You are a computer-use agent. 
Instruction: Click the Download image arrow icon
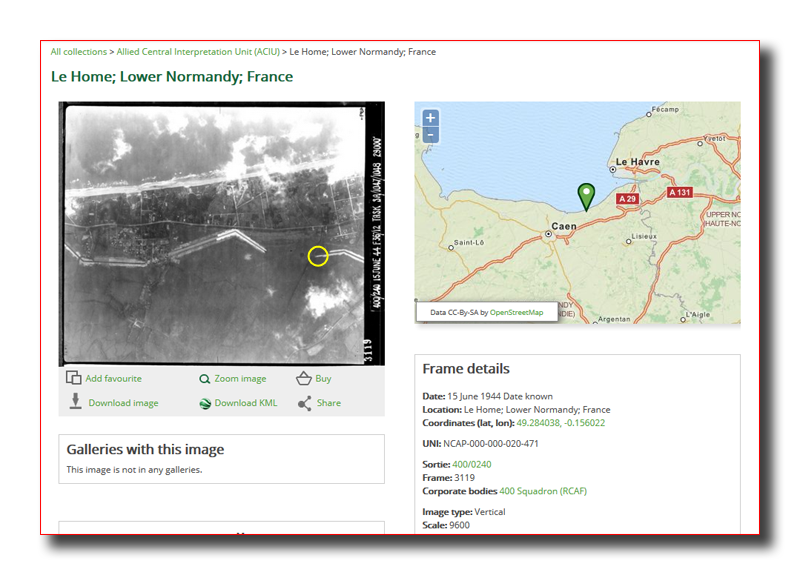pos(76,402)
